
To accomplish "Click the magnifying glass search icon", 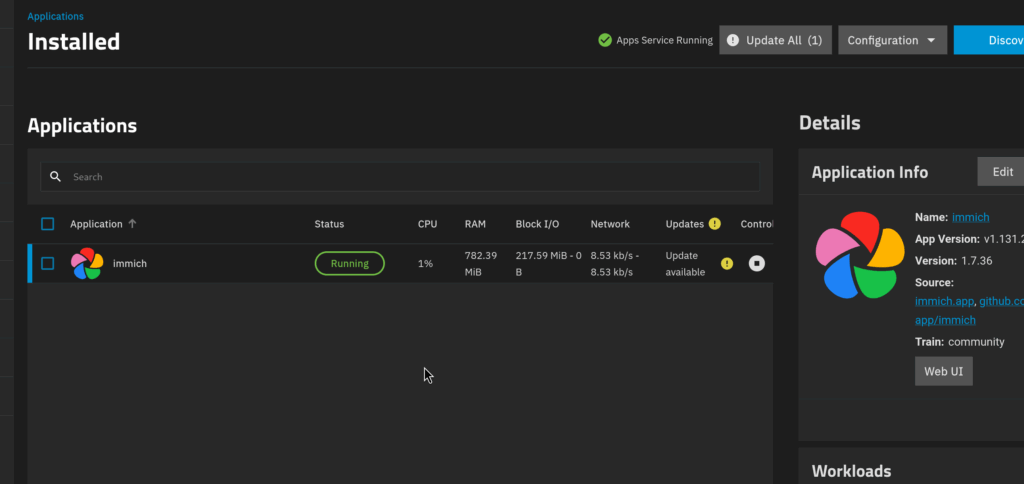I will coord(56,177).
